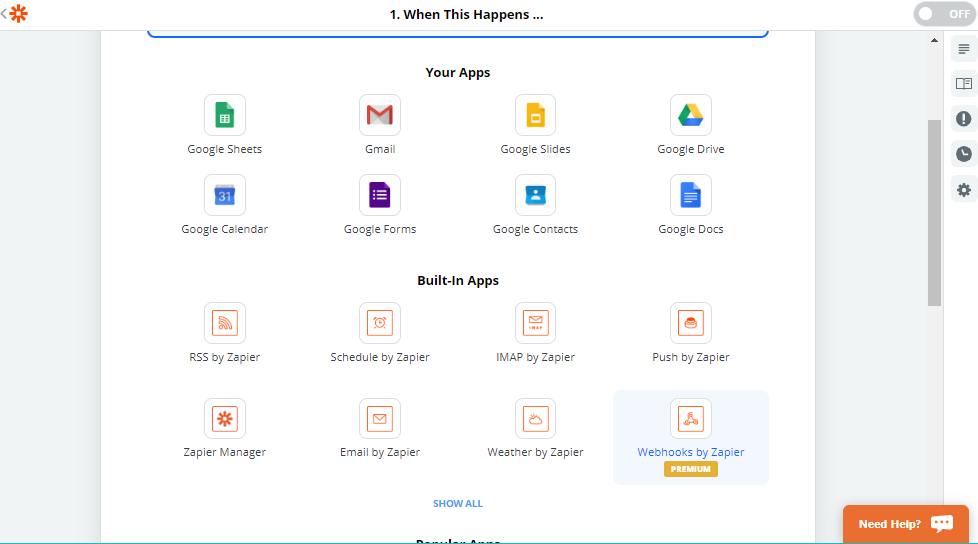Open the settings gear in right sidebar
The width and height of the screenshot is (978, 544).
point(963,190)
